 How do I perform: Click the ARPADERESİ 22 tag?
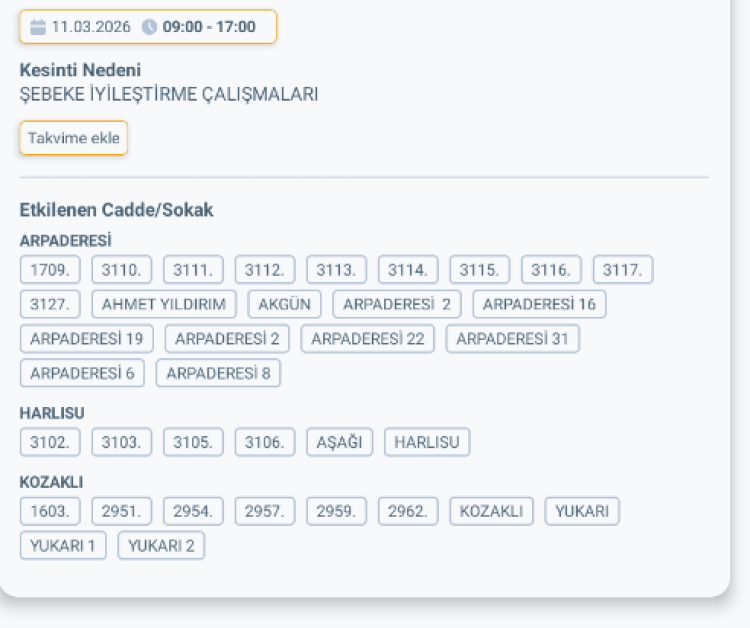pos(368,339)
